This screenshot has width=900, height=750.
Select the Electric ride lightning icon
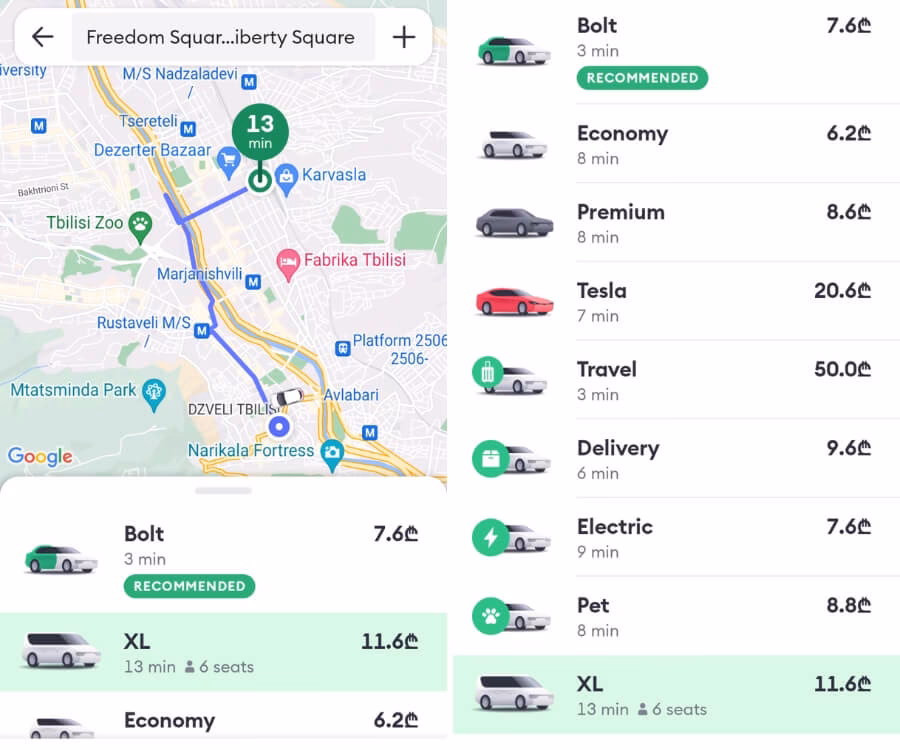tap(491, 539)
